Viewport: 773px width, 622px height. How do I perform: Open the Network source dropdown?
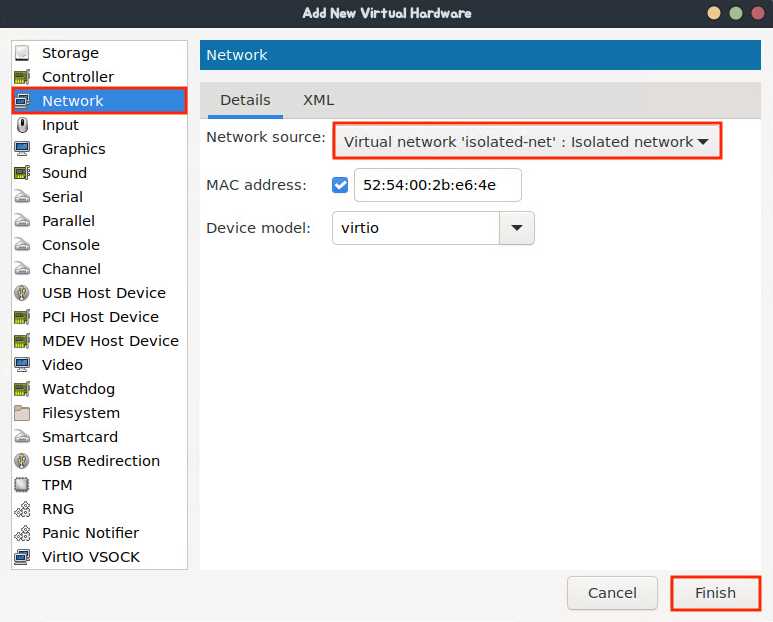527,141
